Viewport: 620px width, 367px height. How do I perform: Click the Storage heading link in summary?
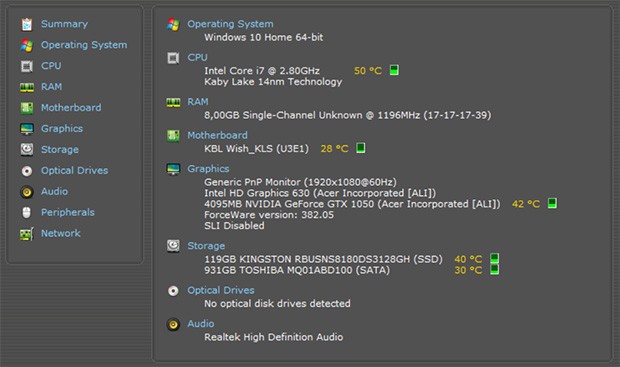pyautogui.click(x=206, y=246)
